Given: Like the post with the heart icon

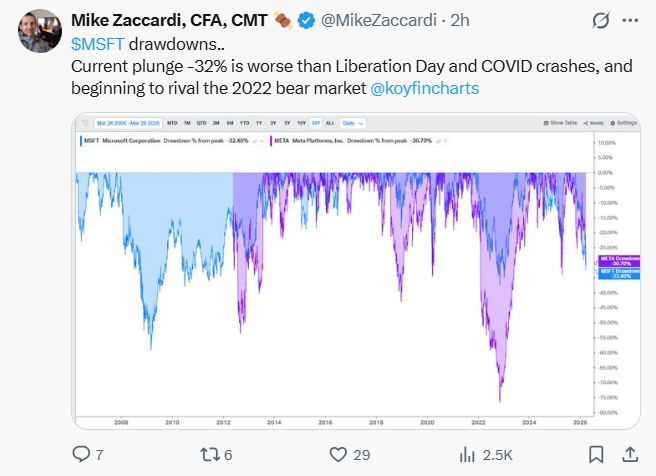Looking at the screenshot, I should click(337, 455).
